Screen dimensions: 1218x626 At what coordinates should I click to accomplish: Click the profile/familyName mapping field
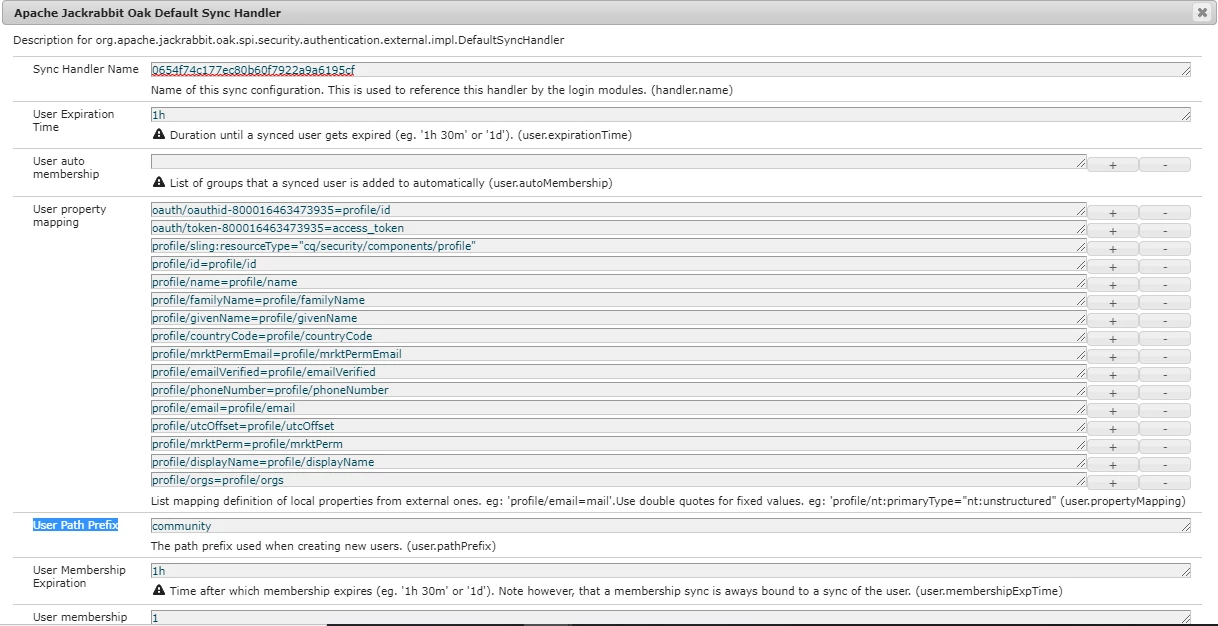click(x=619, y=300)
